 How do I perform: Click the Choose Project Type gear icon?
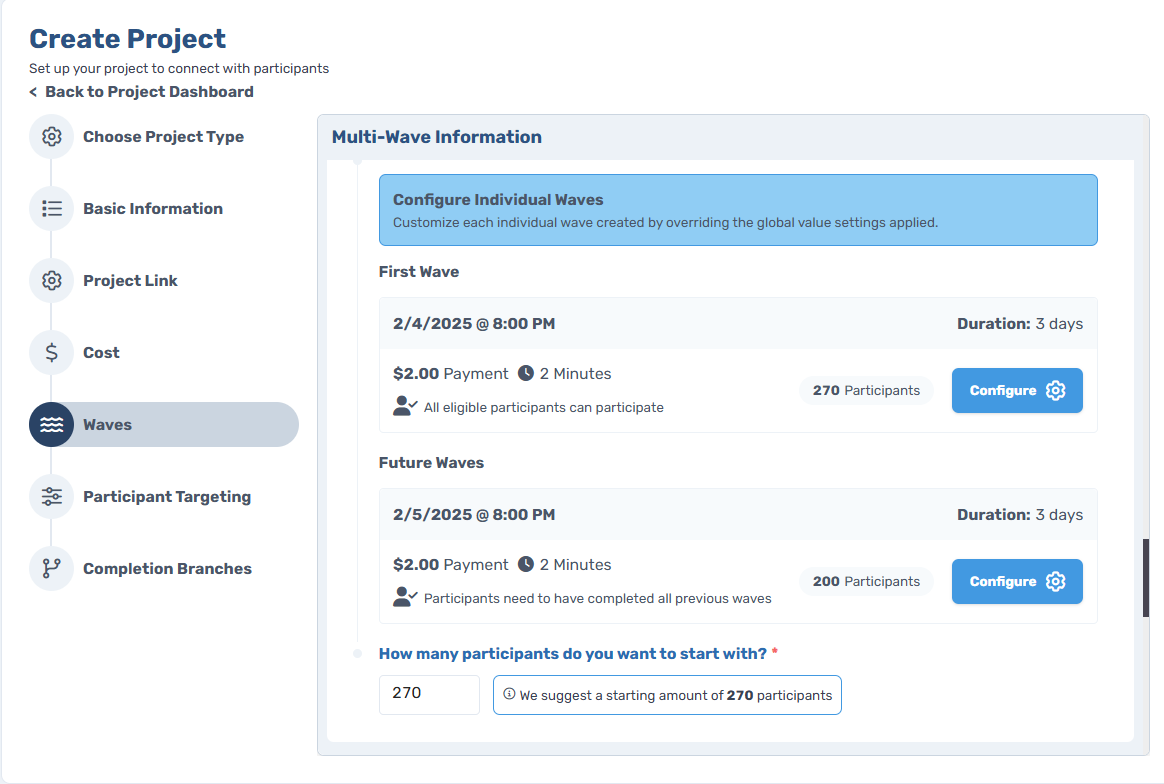(51, 137)
